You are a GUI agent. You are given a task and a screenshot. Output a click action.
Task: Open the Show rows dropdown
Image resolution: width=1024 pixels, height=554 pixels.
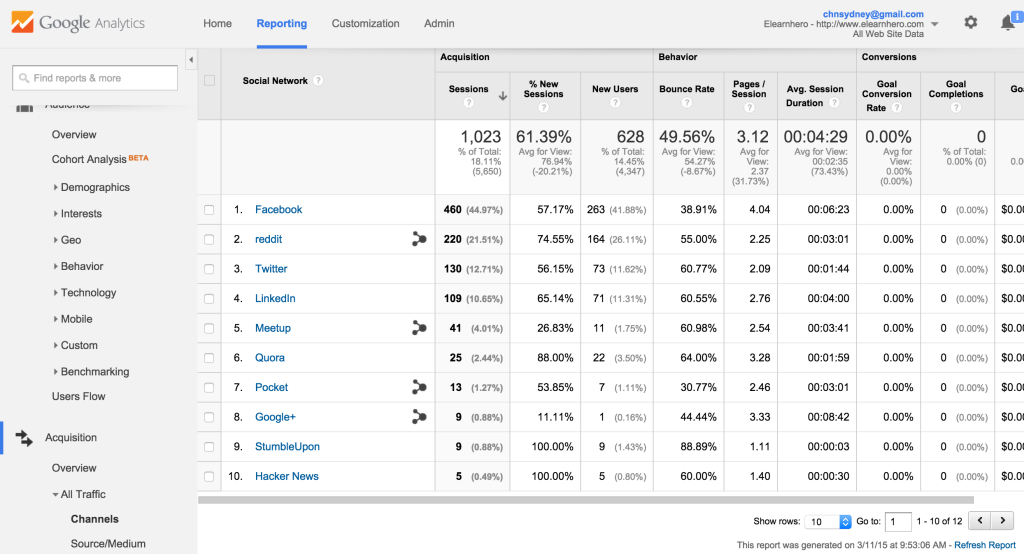(827, 521)
